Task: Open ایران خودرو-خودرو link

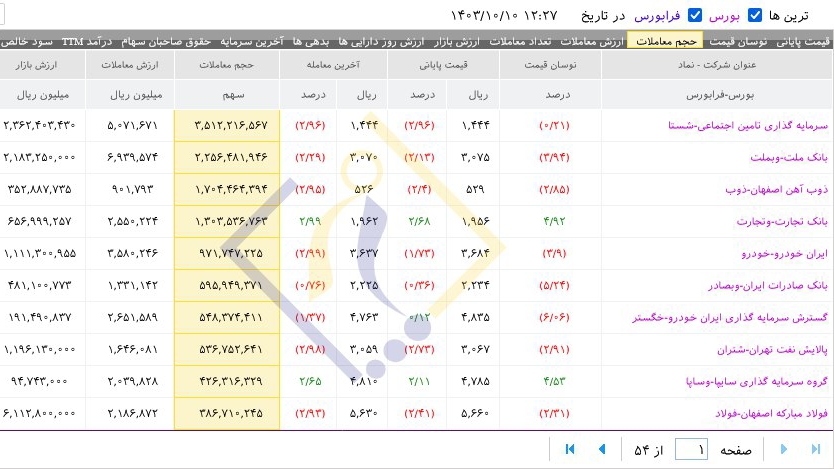Action: click(785, 254)
